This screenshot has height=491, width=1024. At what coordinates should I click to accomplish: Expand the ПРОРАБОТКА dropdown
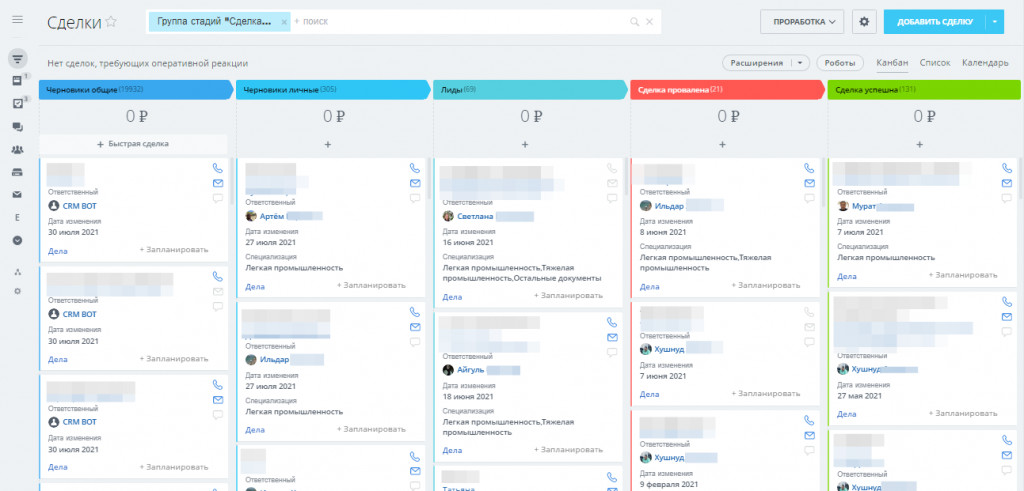click(x=802, y=22)
